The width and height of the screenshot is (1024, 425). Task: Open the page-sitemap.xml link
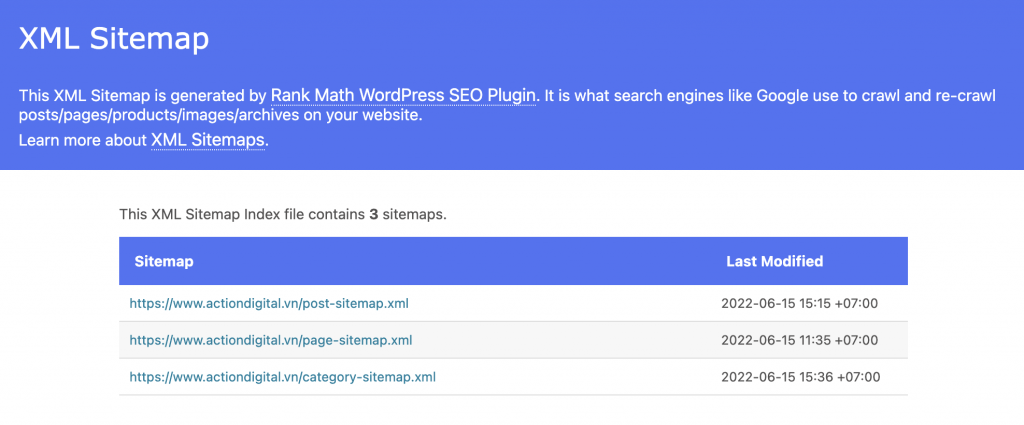click(270, 340)
